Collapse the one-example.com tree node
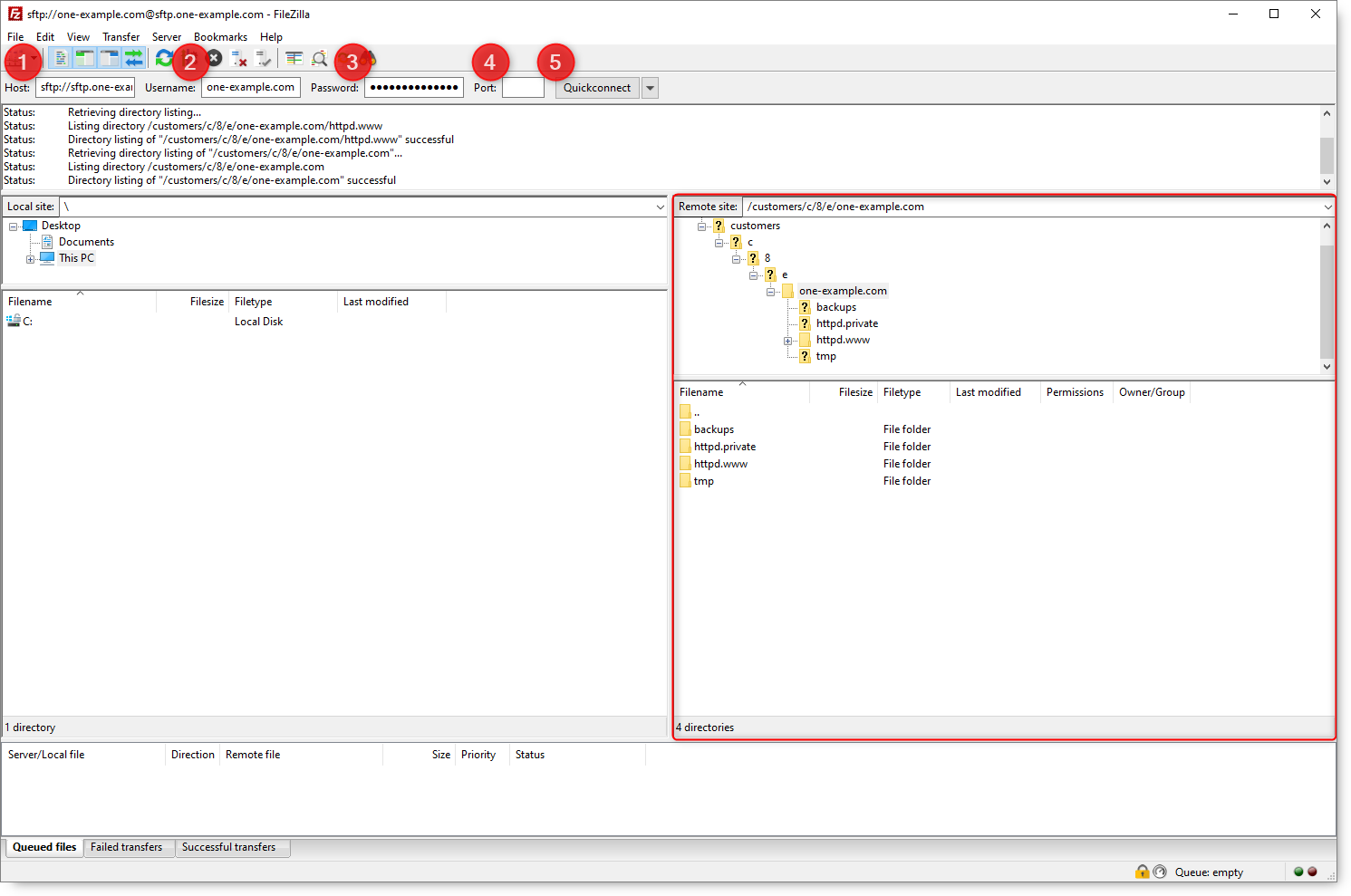This screenshot has height=896, width=1351. tap(771, 291)
